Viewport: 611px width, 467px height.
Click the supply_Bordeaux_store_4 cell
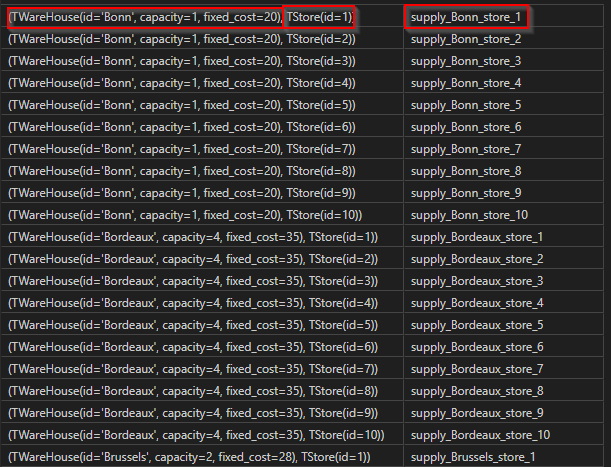503,303
